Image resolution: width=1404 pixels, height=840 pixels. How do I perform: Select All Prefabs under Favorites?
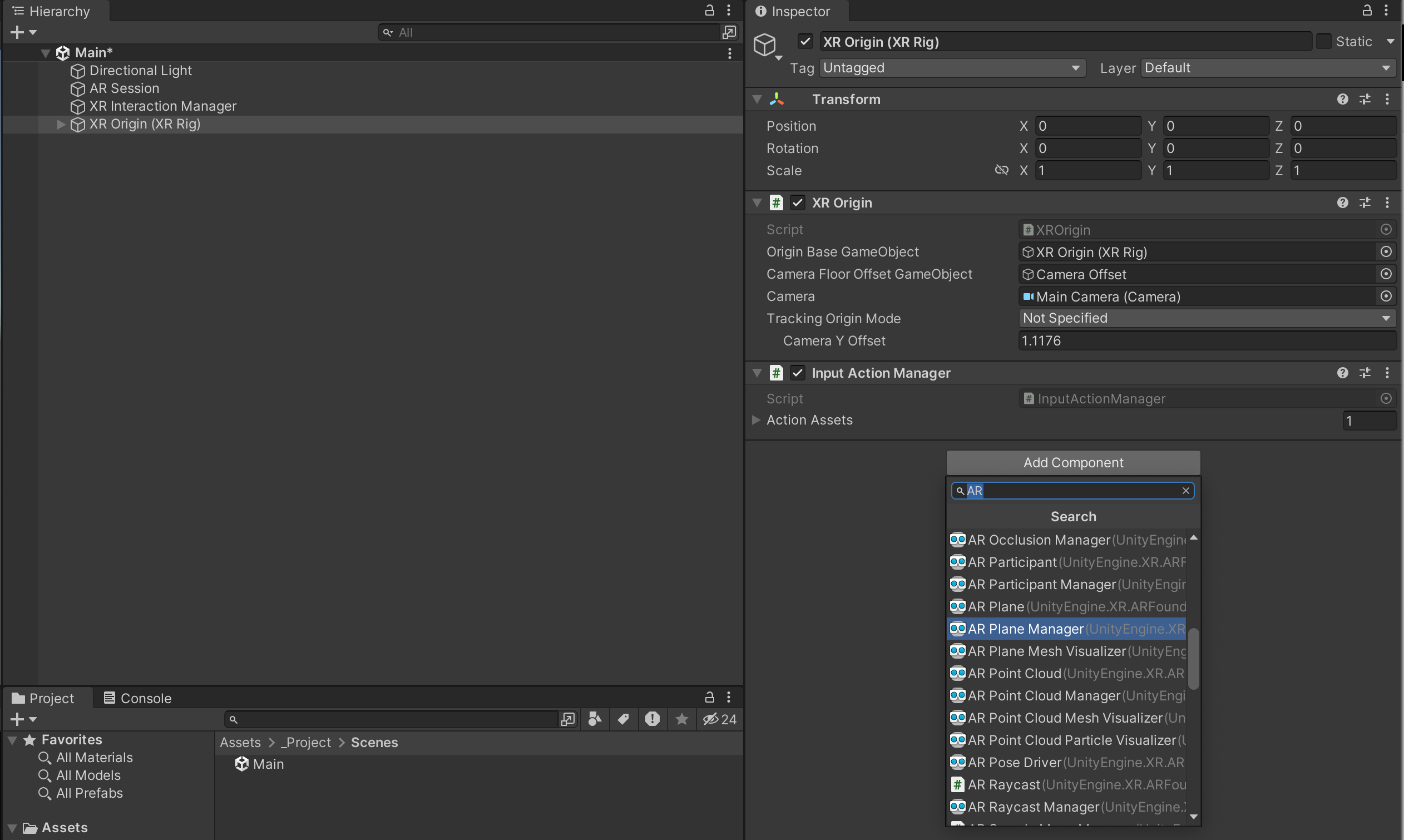(90, 794)
